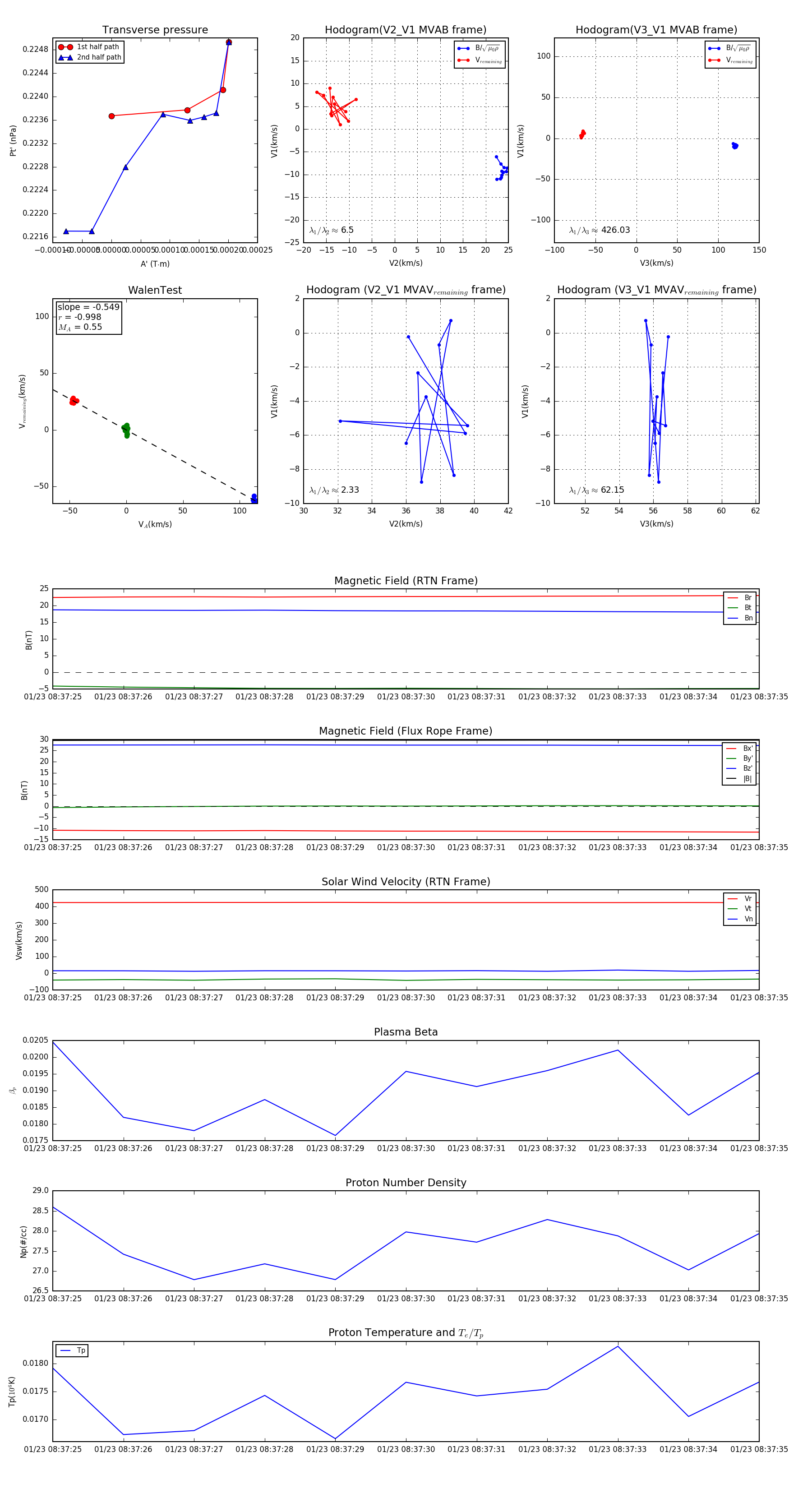
Task: Click the |B| legend entry in Flux Rope plot
Action: (x=740, y=779)
